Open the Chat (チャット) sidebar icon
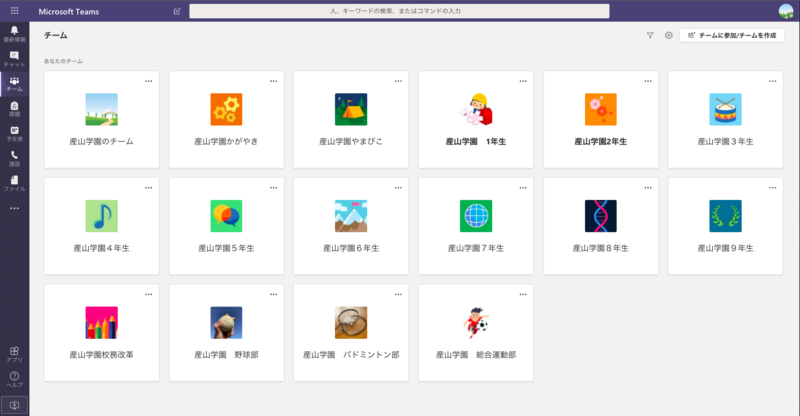The height and width of the screenshot is (416, 800). point(14,59)
